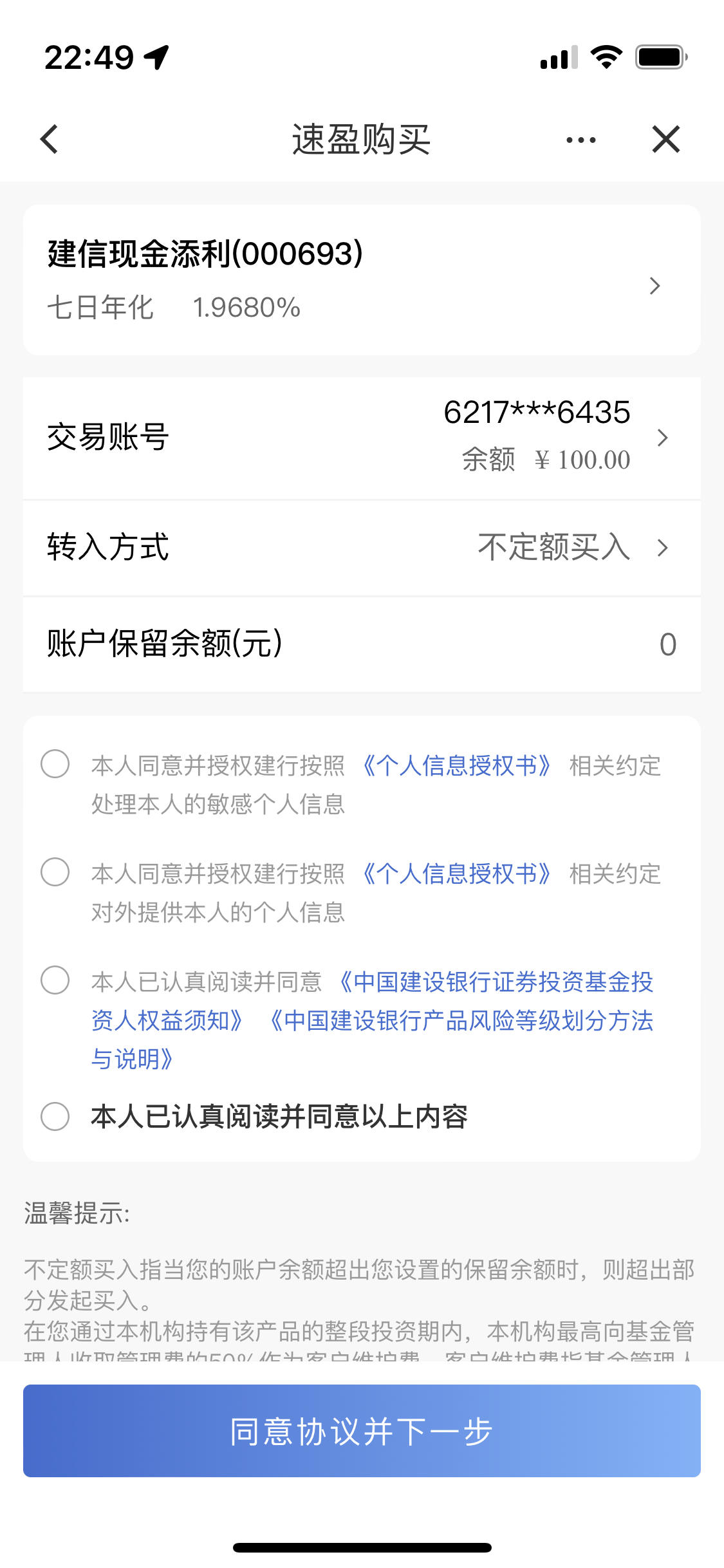Open the 转入方式 selection chevron
Image resolution: width=724 pixels, height=1568 pixels.
pyautogui.click(x=662, y=548)
